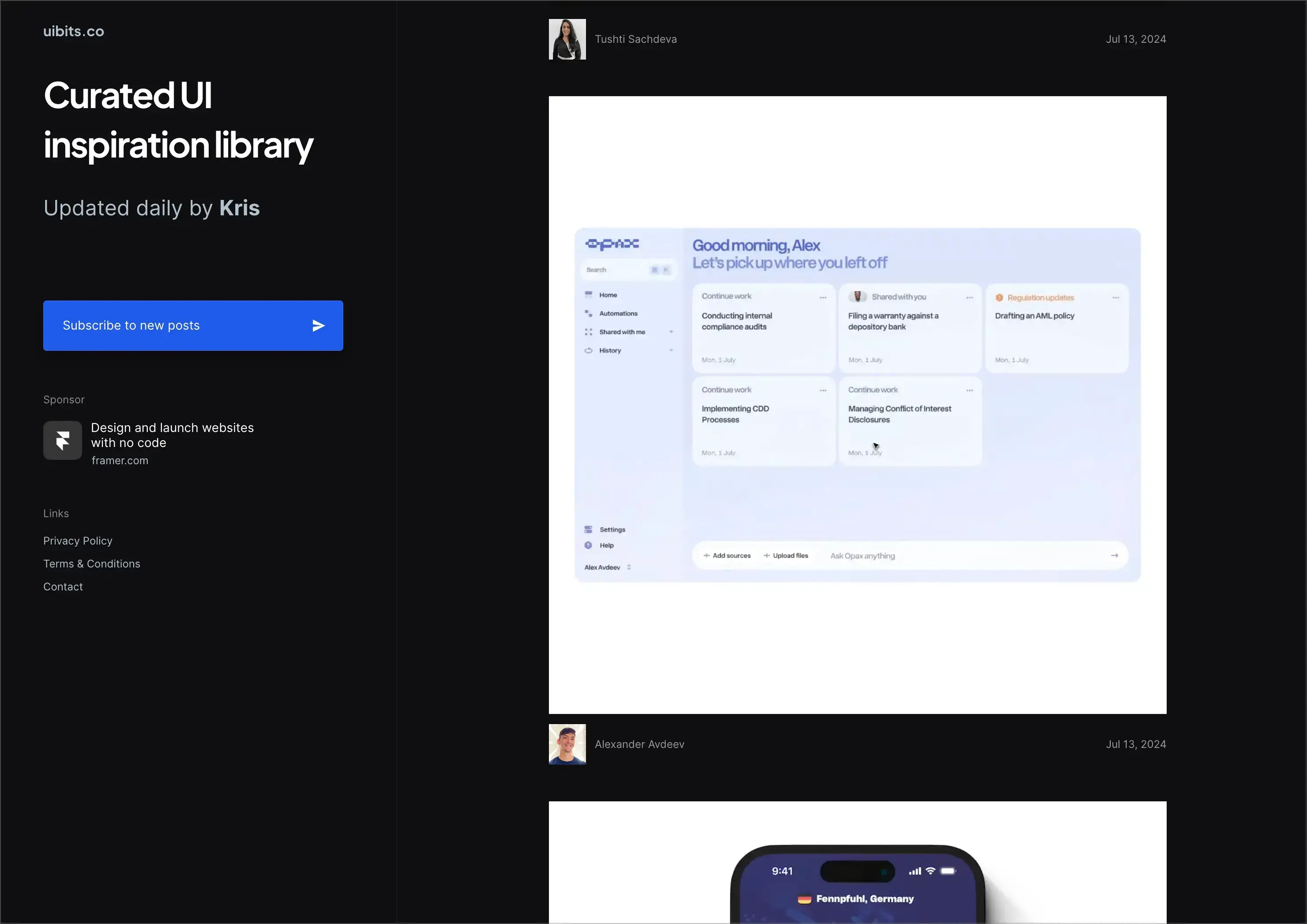Viewport: 1307px width, 924px height.
Task: Open Settings icon in Opax sidebar
Action: [x=589, y=530]
